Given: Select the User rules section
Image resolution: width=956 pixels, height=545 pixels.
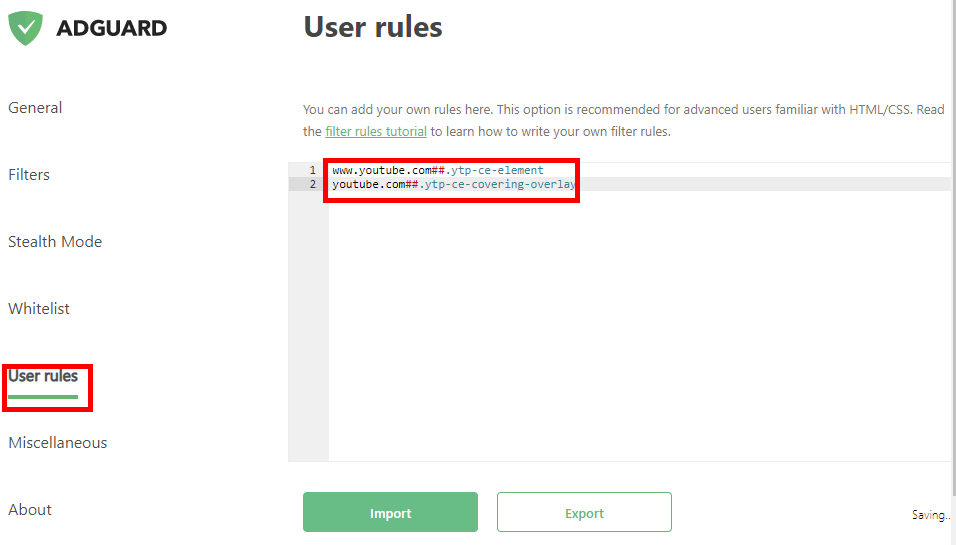Looking at the screenshot, I should [43, 376].
